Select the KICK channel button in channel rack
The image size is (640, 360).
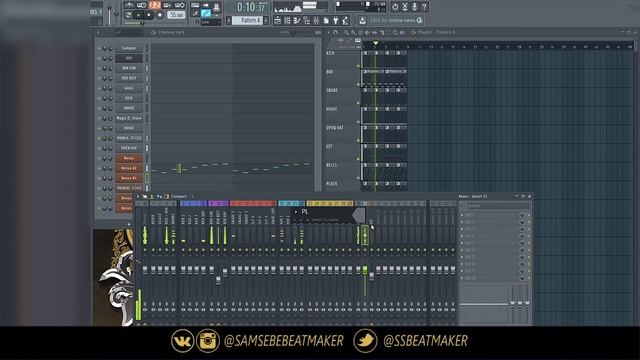pos(129,98)
